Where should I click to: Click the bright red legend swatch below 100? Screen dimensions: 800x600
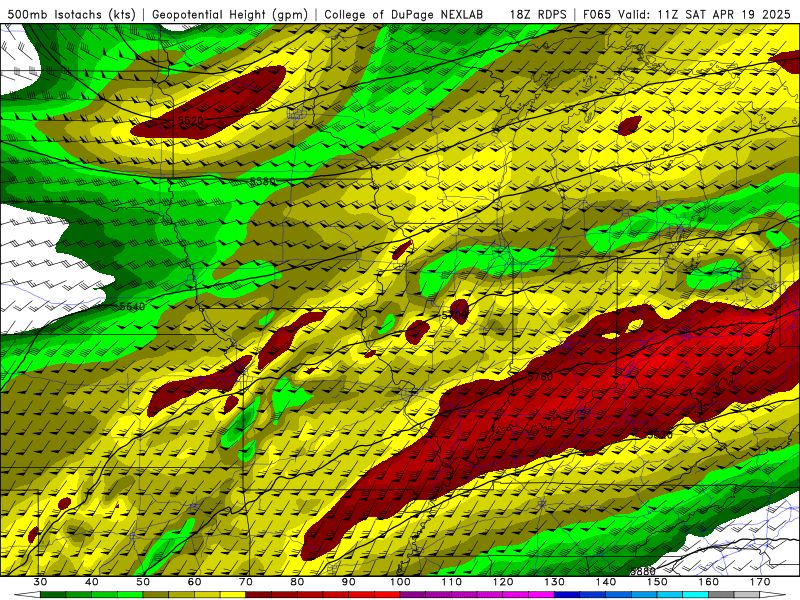coord(387,595)
